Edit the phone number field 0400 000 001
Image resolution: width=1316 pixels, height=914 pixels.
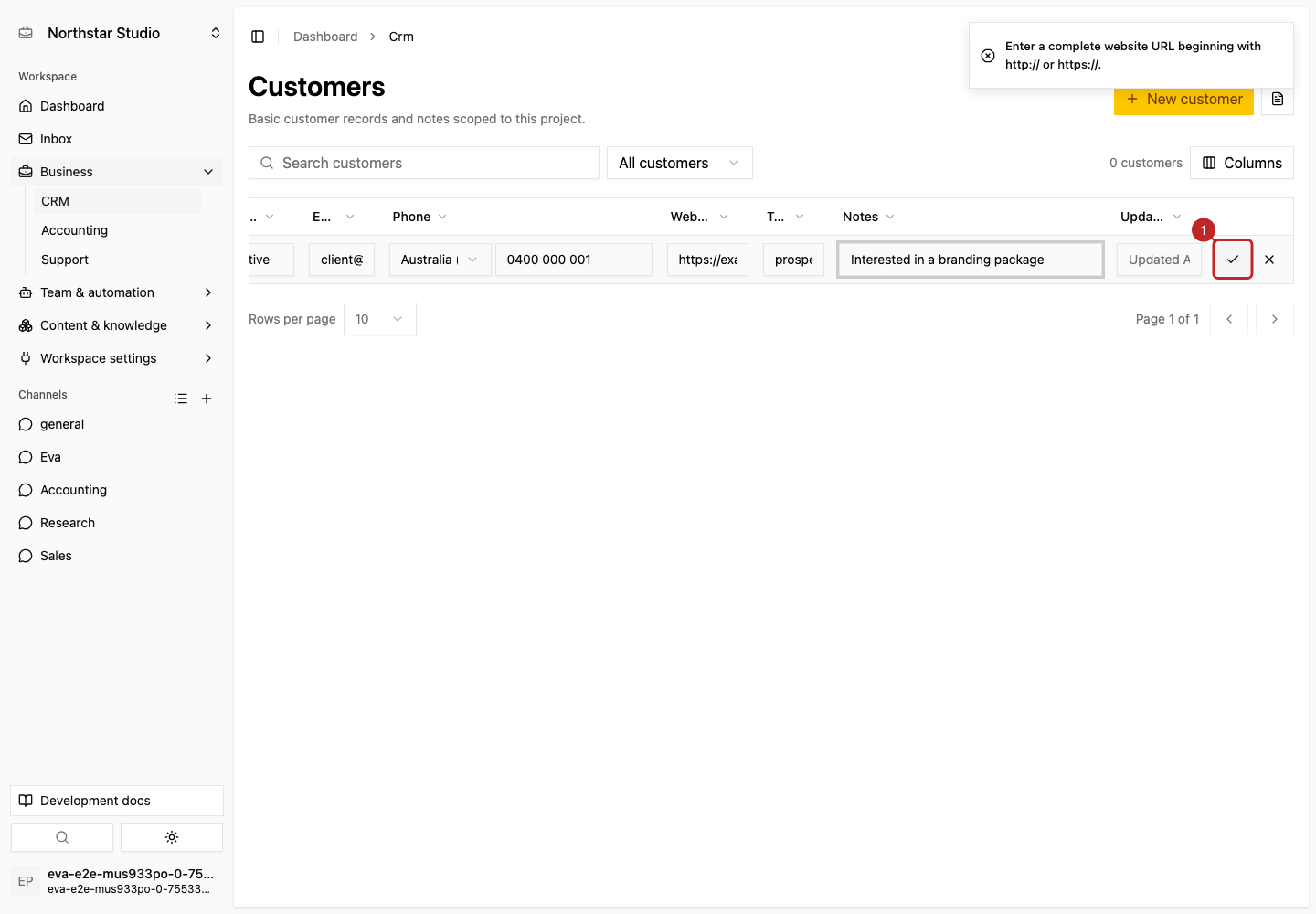574,260
